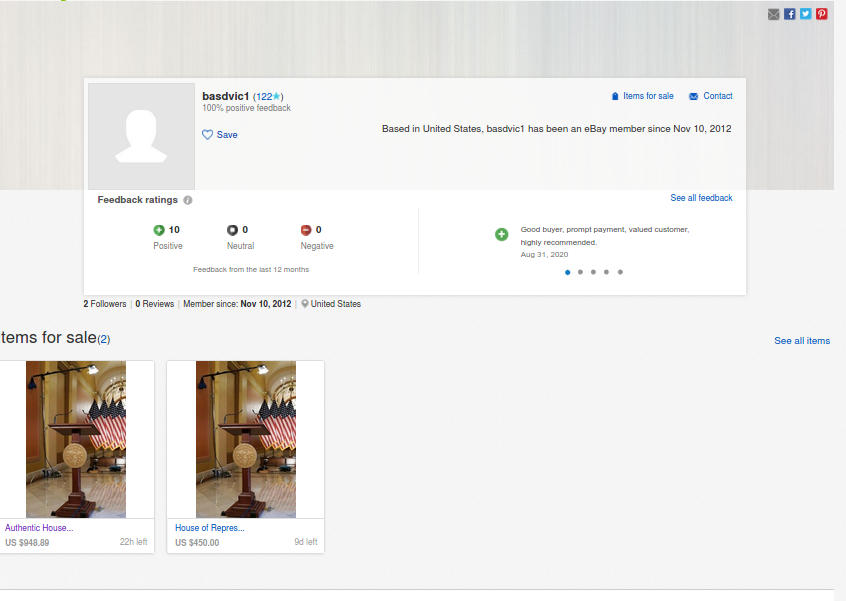Open the Items for sale link
The image size is (846, 601).
[648, 96]
